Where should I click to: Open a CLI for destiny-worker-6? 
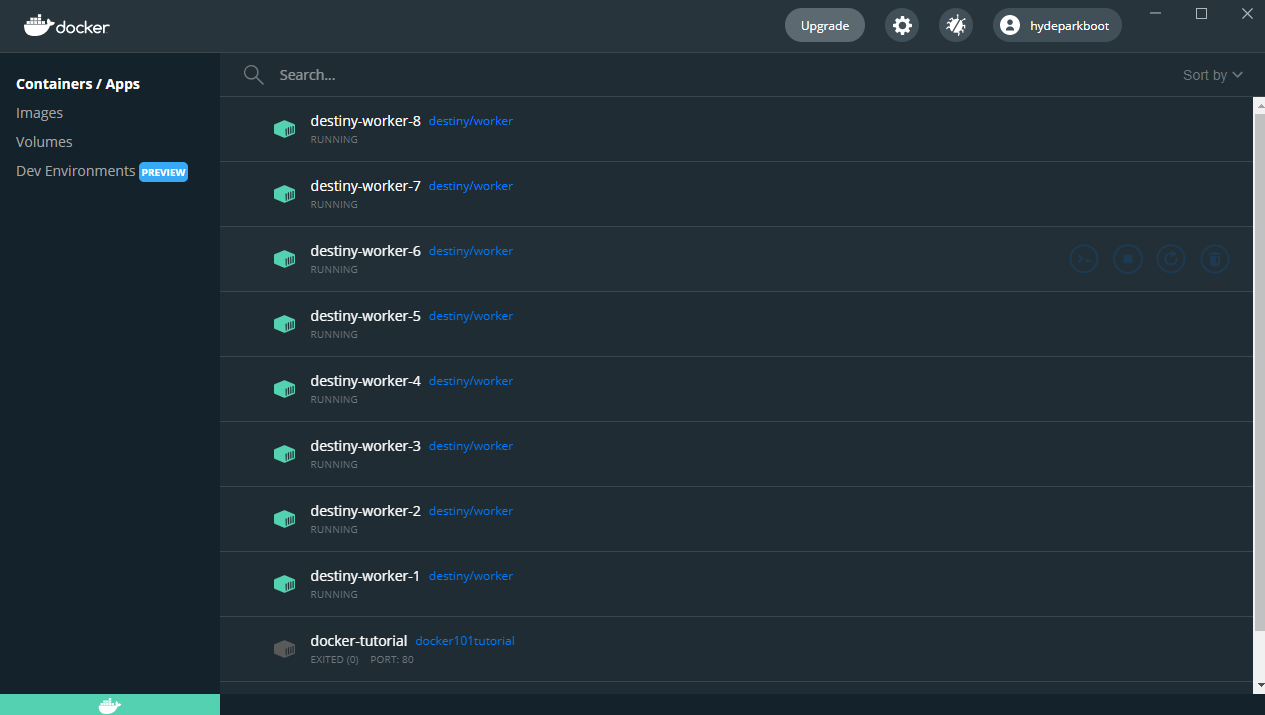pos(1084,259)
